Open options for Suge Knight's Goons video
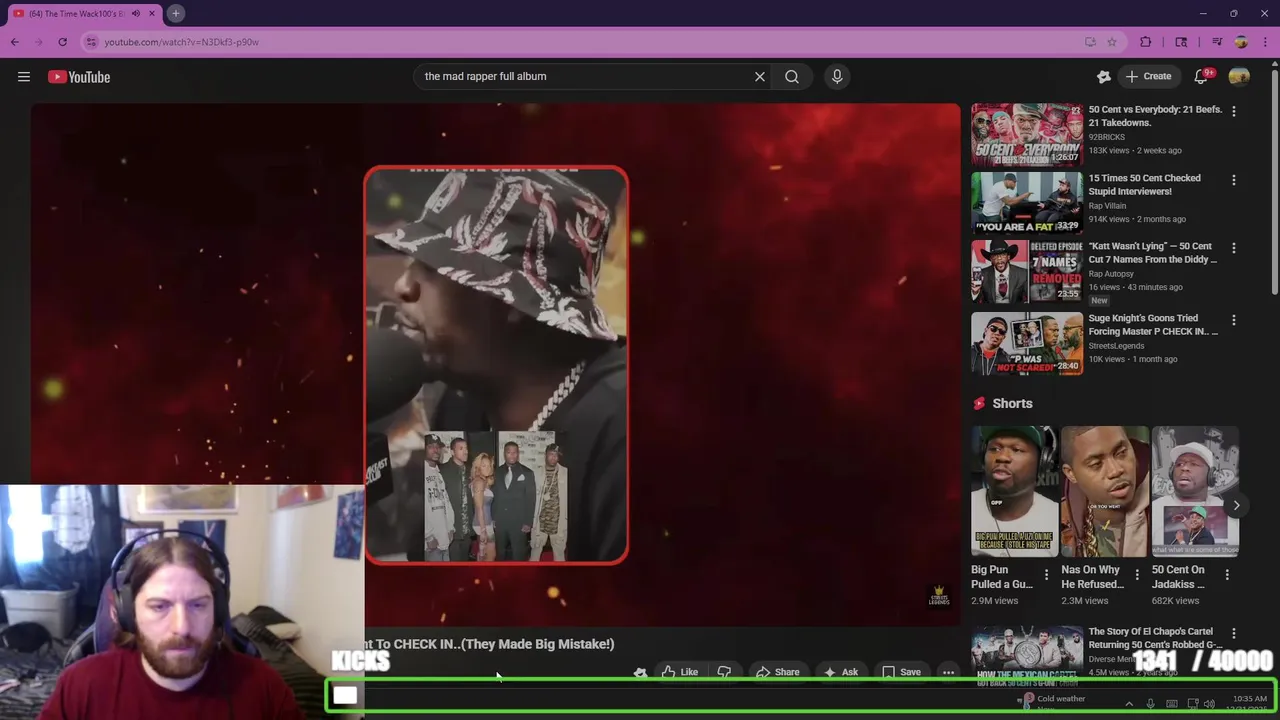Screen dimensions: 1280x720 click(1233, 321)
